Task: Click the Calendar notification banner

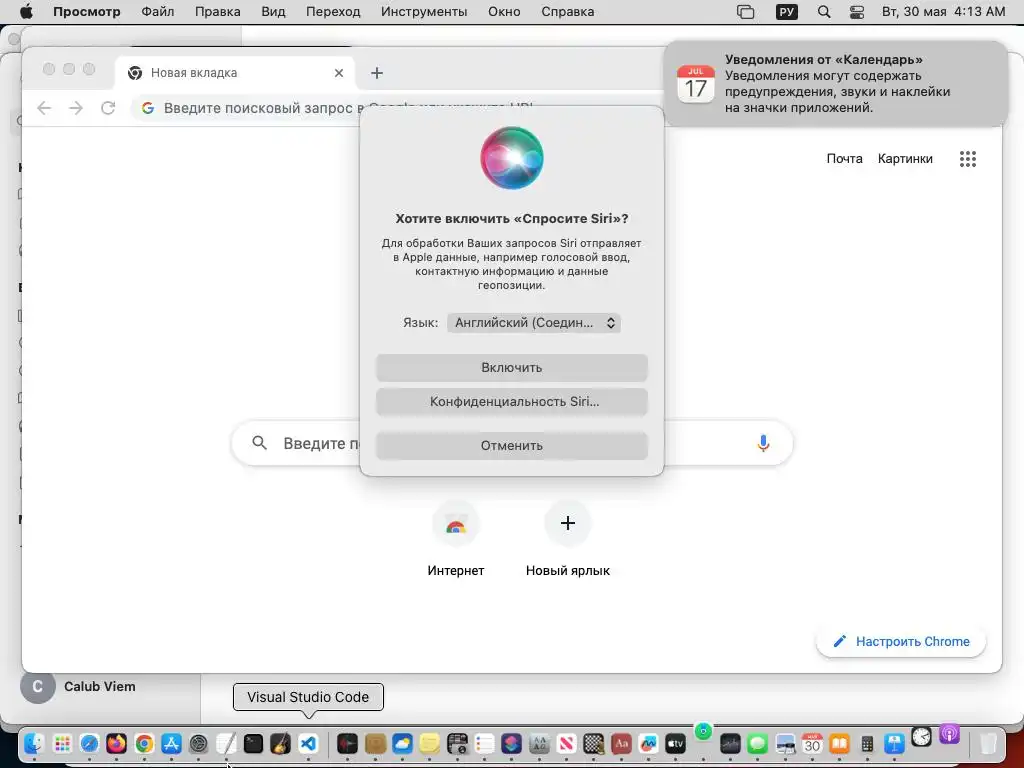Action: click(x=835, y=84)
